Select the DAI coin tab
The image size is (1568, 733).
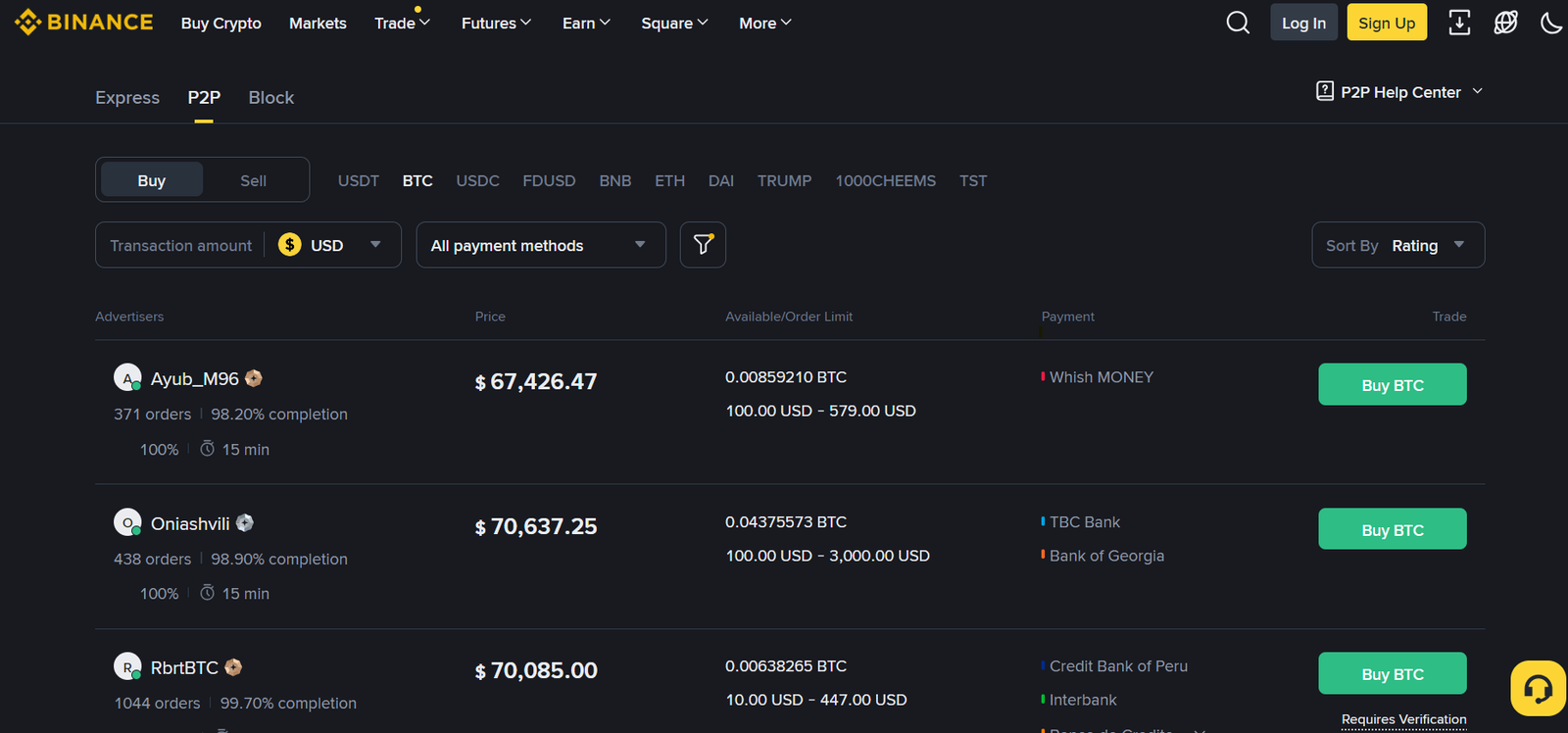tap(721, 180)
